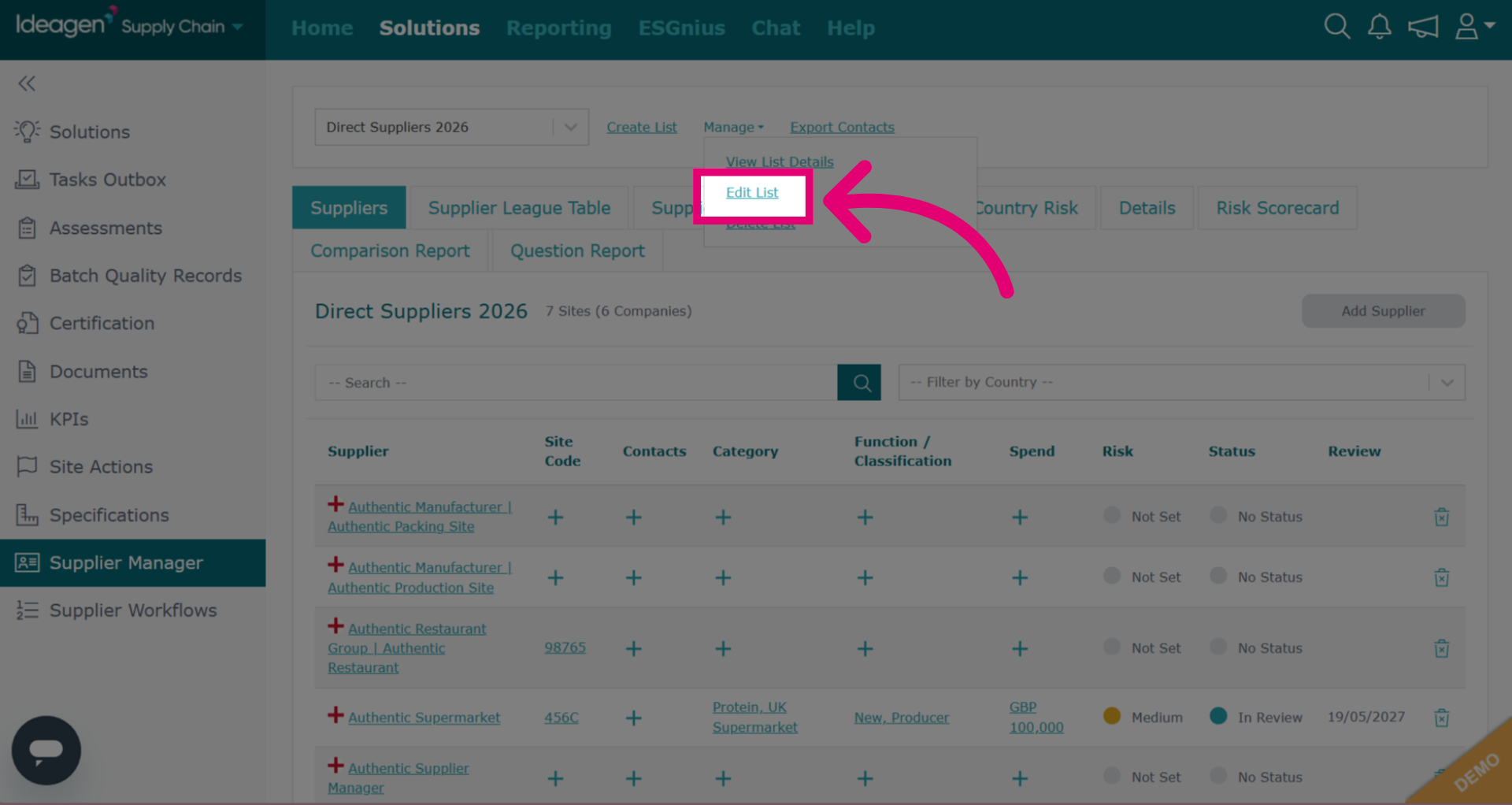Select Edit List from the Manage menu
The image size is (1512, 805).
[752, 192]
